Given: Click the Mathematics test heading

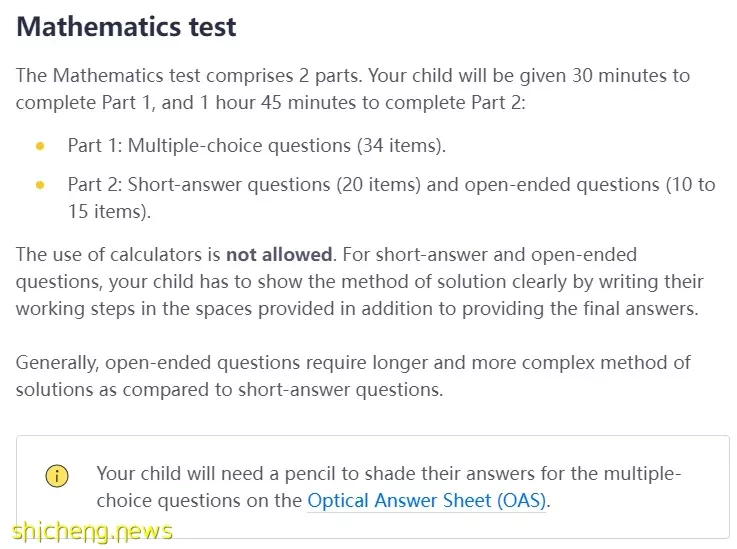Looking at the screenshot, I should point(126,26).
